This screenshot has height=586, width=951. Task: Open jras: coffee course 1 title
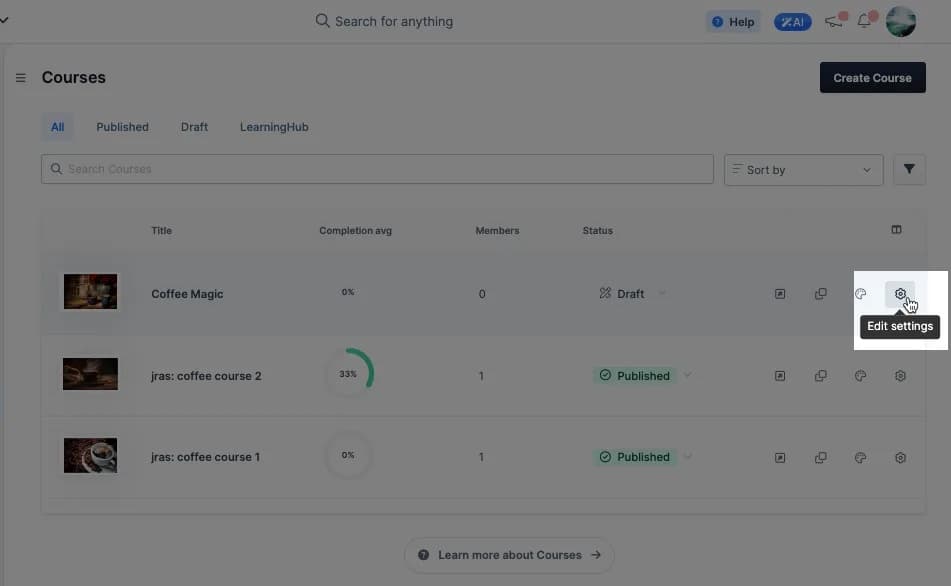[206, 457]
